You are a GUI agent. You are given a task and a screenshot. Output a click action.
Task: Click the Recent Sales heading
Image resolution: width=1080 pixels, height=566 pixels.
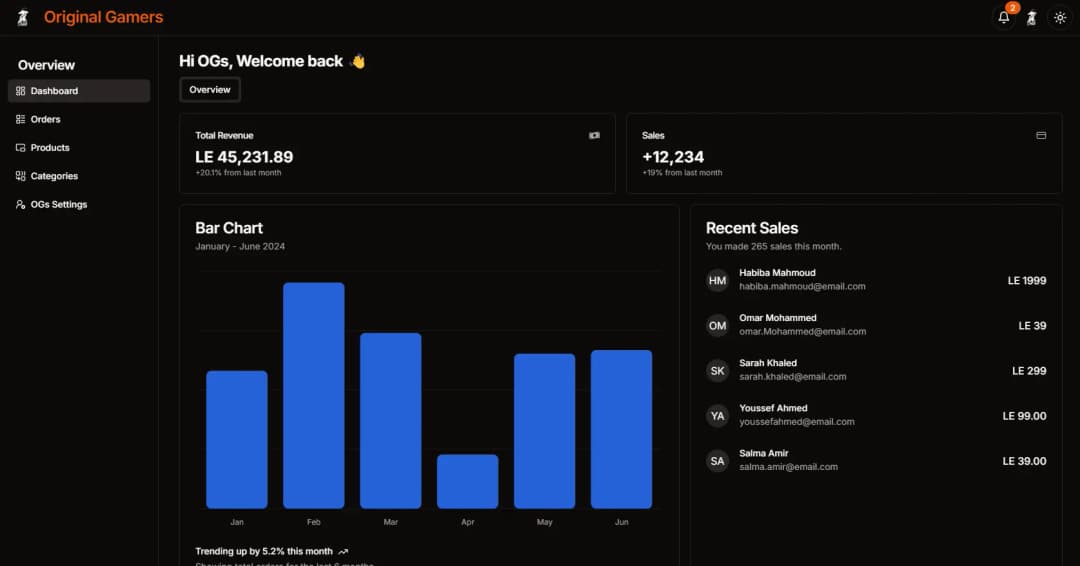click(x=752, y=228)
